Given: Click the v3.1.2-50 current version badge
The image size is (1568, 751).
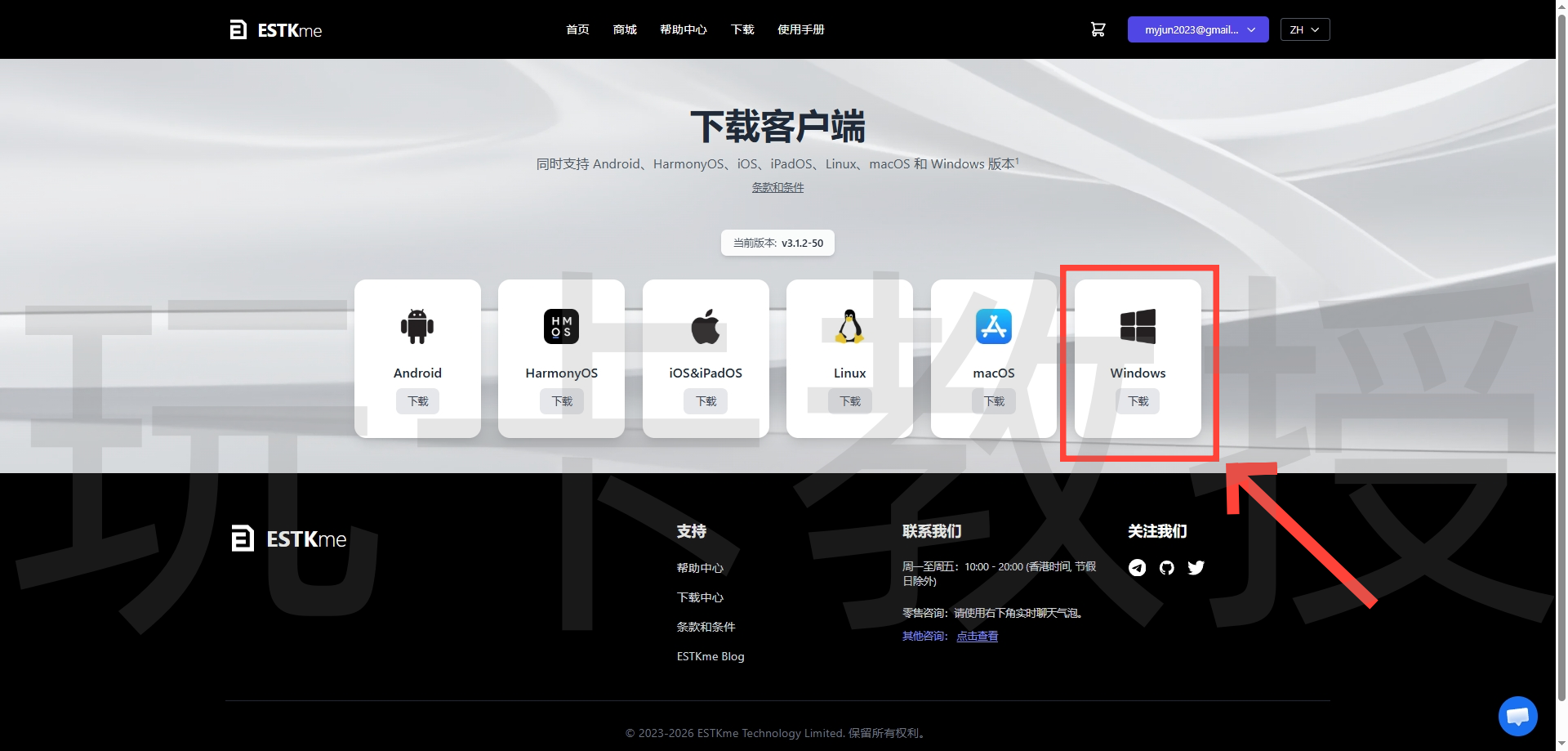Looking at the screenshot, I should pos(777,243).
